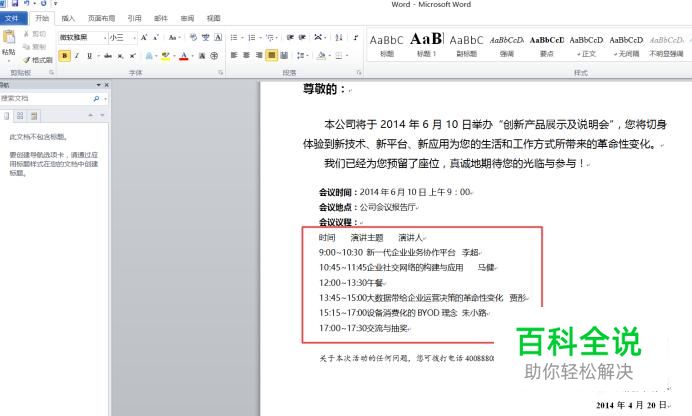Toggle Bold formatting button

click(x=64, y=56)
